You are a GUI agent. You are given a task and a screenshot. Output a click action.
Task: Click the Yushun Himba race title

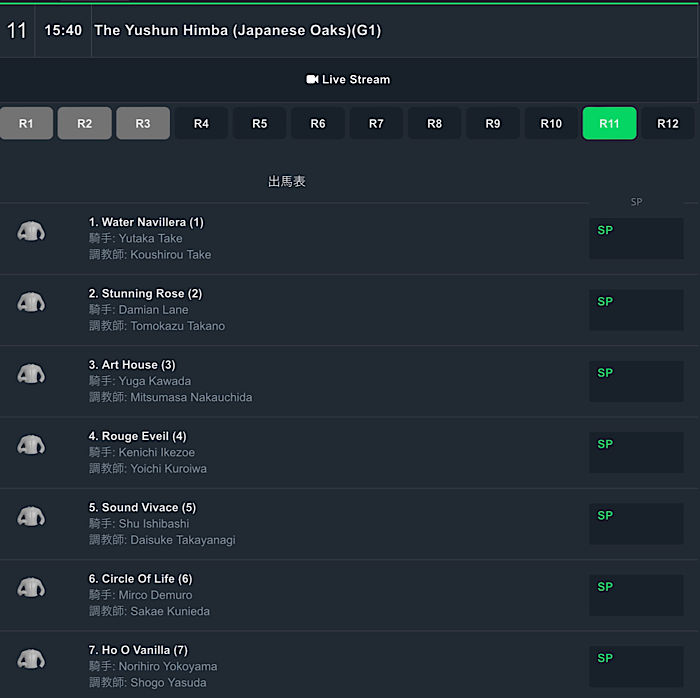238,30
